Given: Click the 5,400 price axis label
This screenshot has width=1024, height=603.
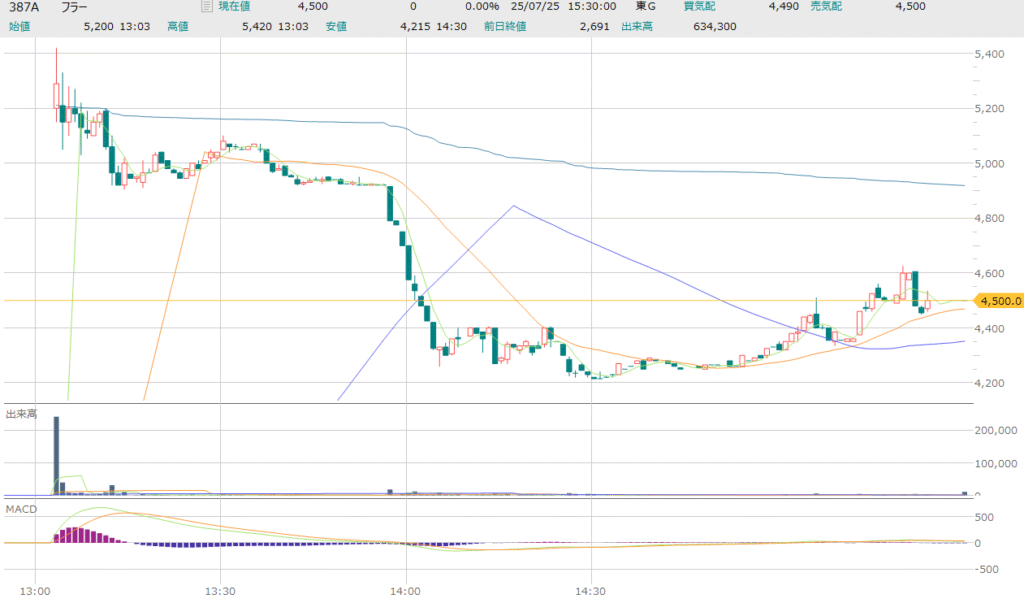Looking at the screenshot, I should tap(989, 54).
